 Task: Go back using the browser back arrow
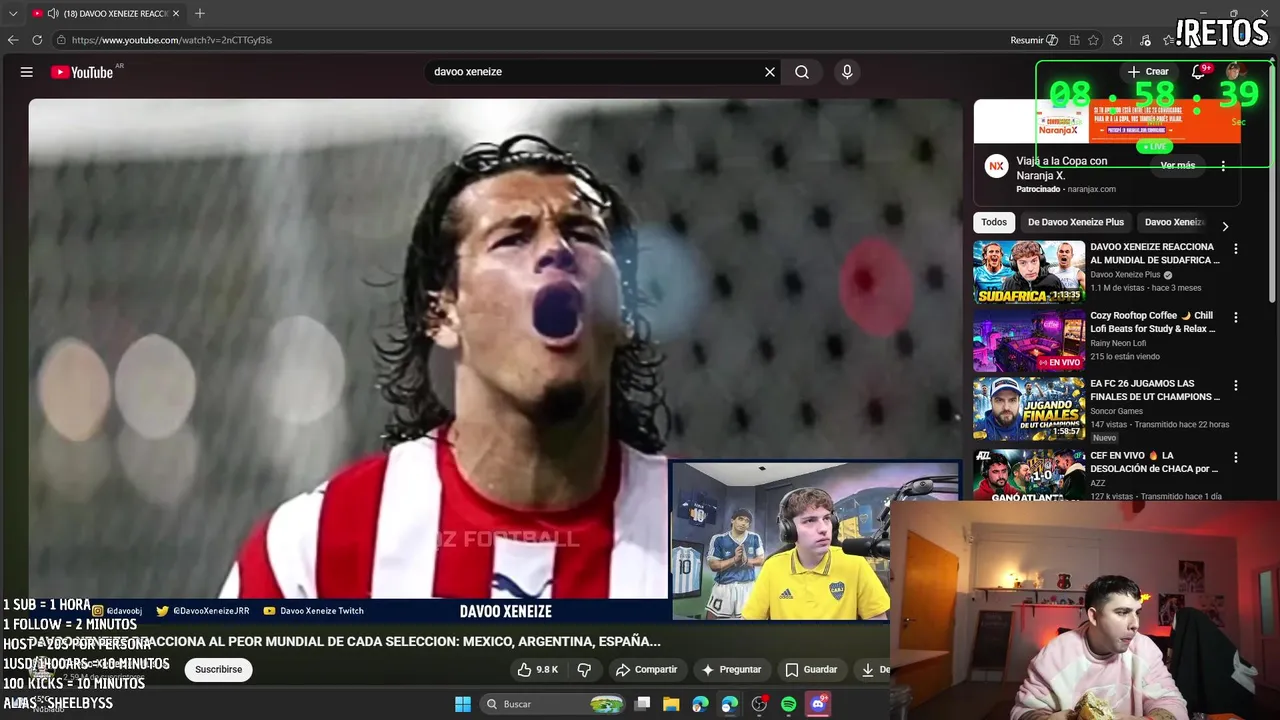pos(13,40)
